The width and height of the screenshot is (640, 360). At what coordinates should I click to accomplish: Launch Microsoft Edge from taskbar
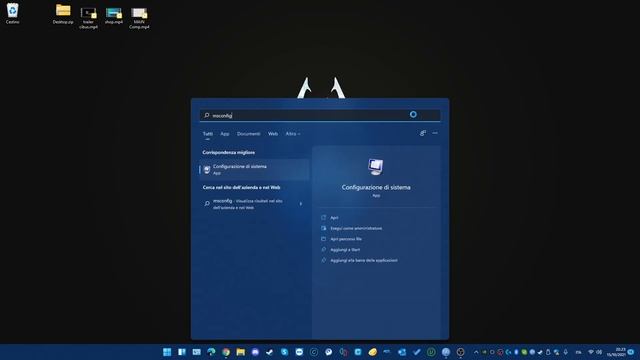211,352
